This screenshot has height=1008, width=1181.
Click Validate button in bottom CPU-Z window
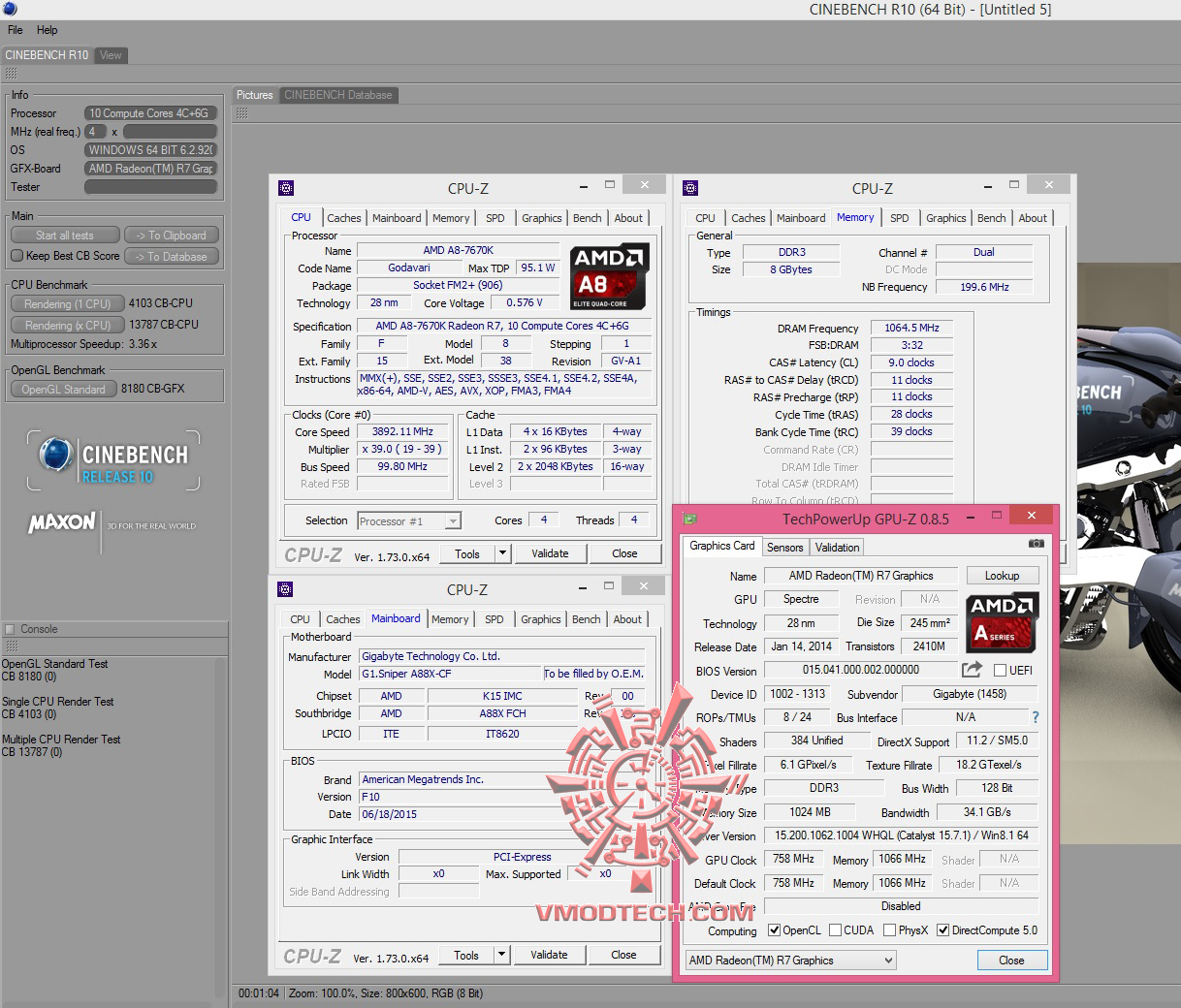[549, 955]
